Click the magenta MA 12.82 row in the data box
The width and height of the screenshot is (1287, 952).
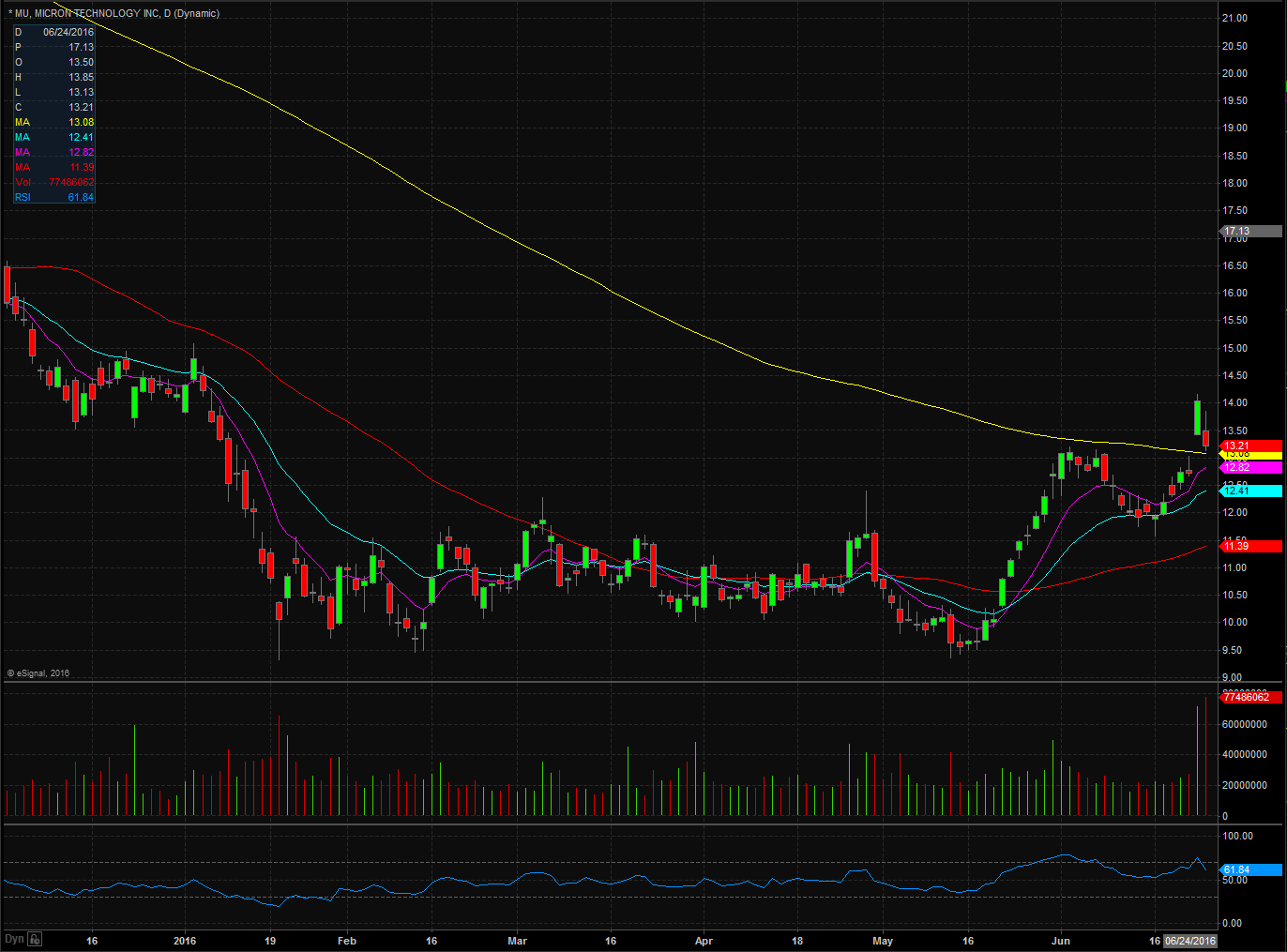53,152
